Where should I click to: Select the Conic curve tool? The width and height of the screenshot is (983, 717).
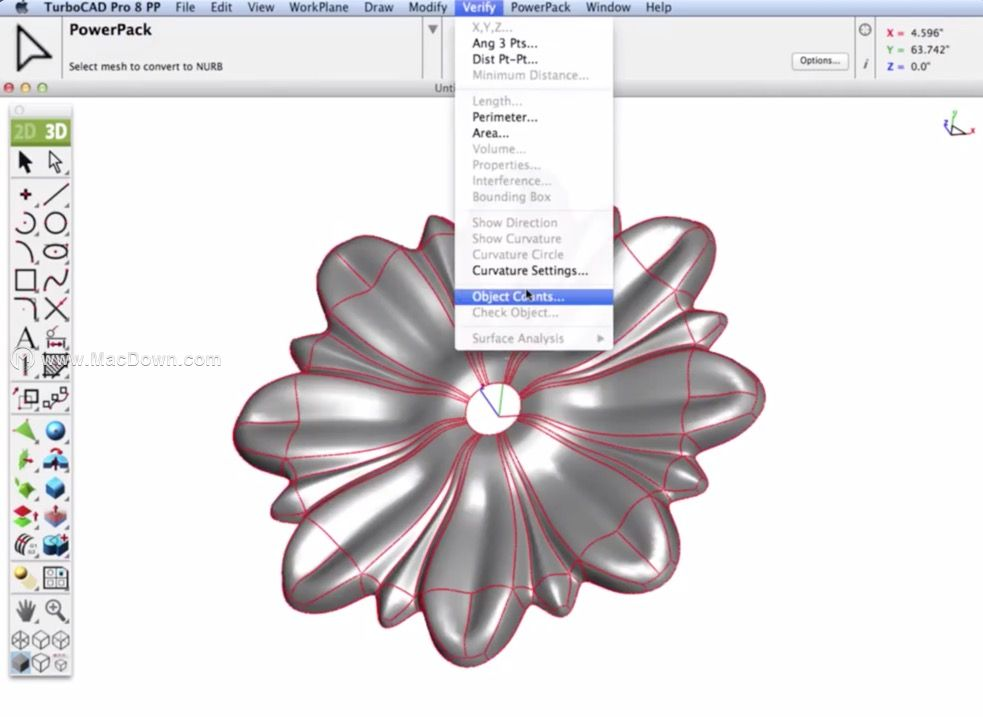click(x=25, y=252)
